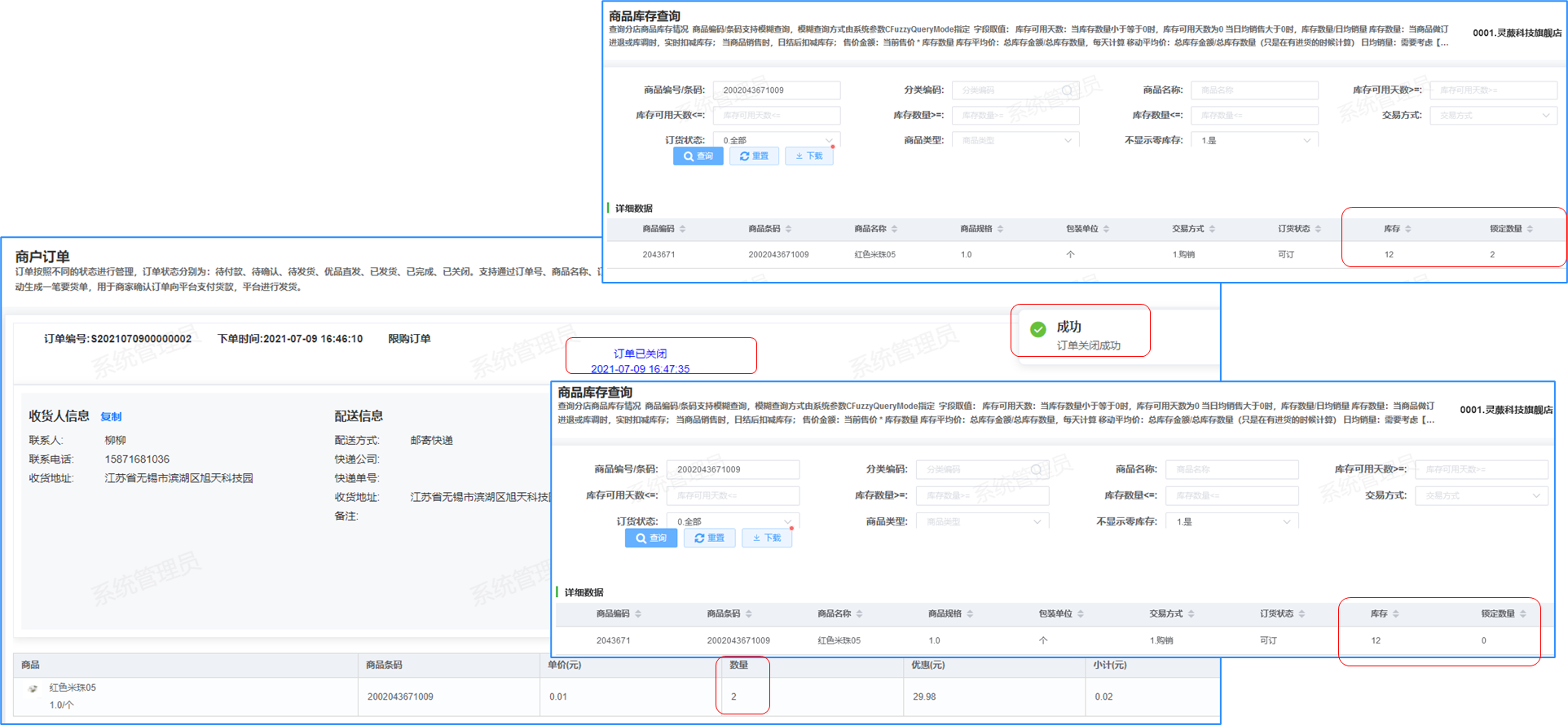
Task: Click 分类编码 search icon in upper inventory window
Action: click(x=1067, y=90)
